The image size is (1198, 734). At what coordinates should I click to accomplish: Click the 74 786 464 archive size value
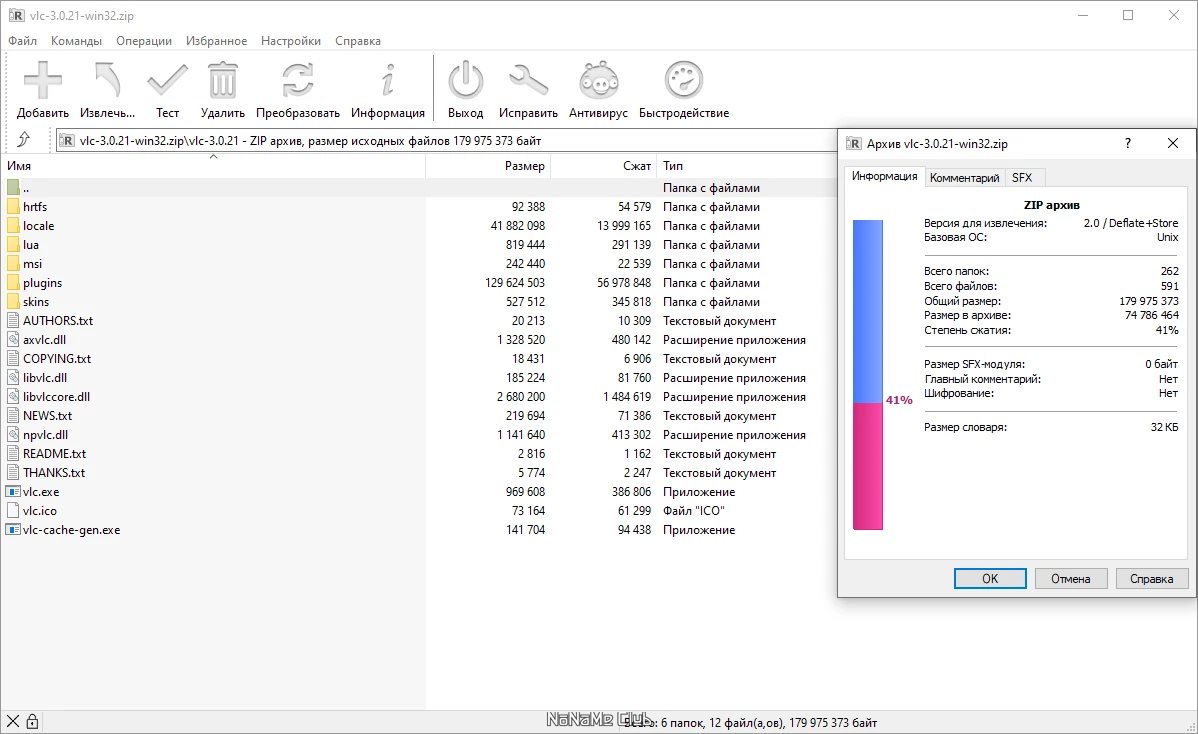pos(1151,315)
